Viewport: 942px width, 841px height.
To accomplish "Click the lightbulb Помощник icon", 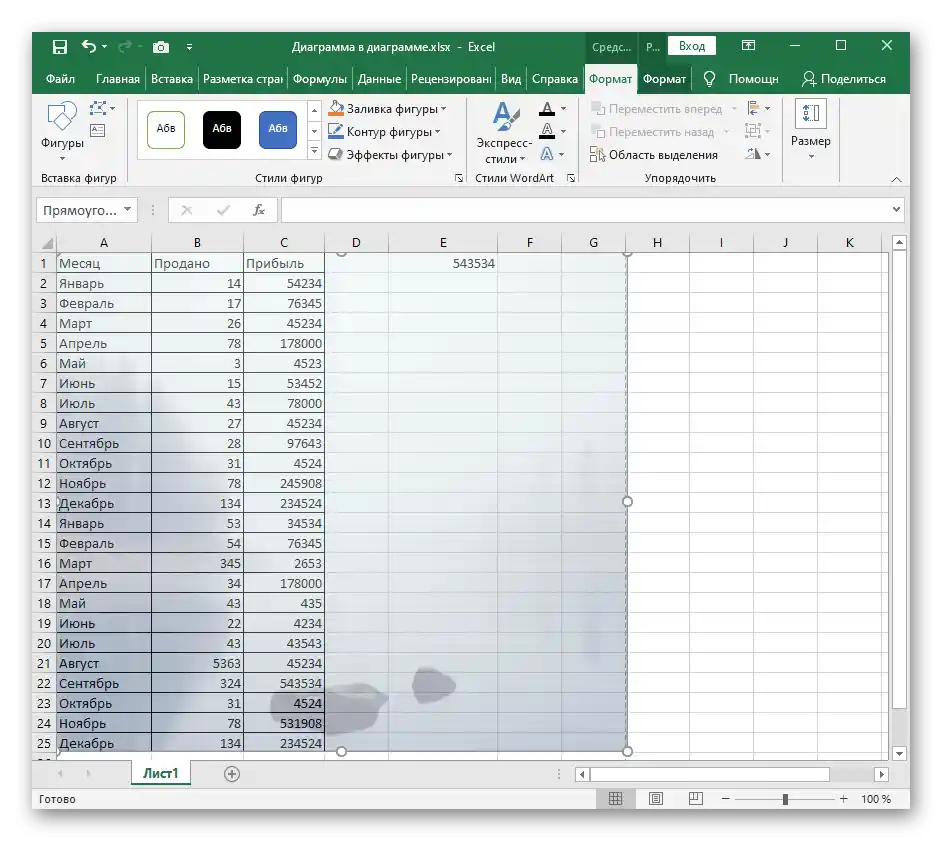I will pyautogui.click(x=709, y=79).
